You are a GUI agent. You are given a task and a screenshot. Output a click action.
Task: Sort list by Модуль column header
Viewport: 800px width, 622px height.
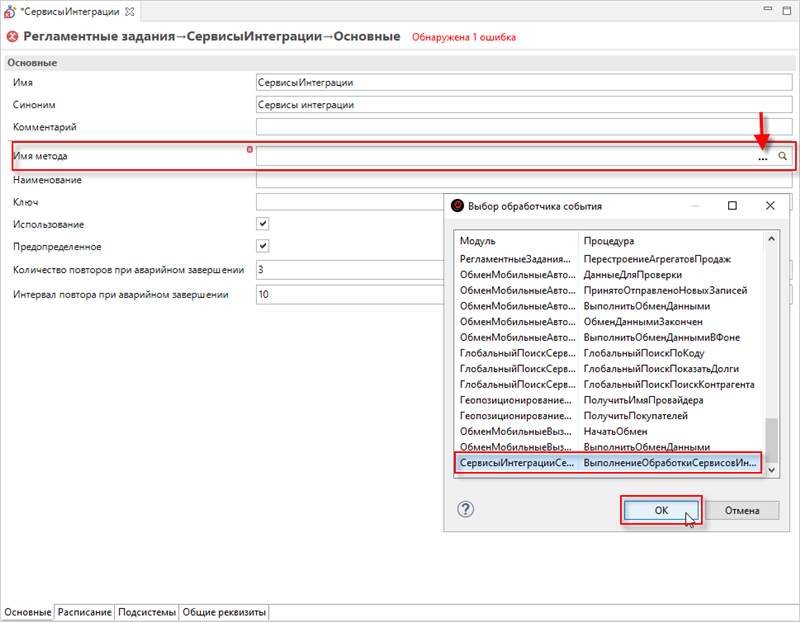tap(515, 241)
